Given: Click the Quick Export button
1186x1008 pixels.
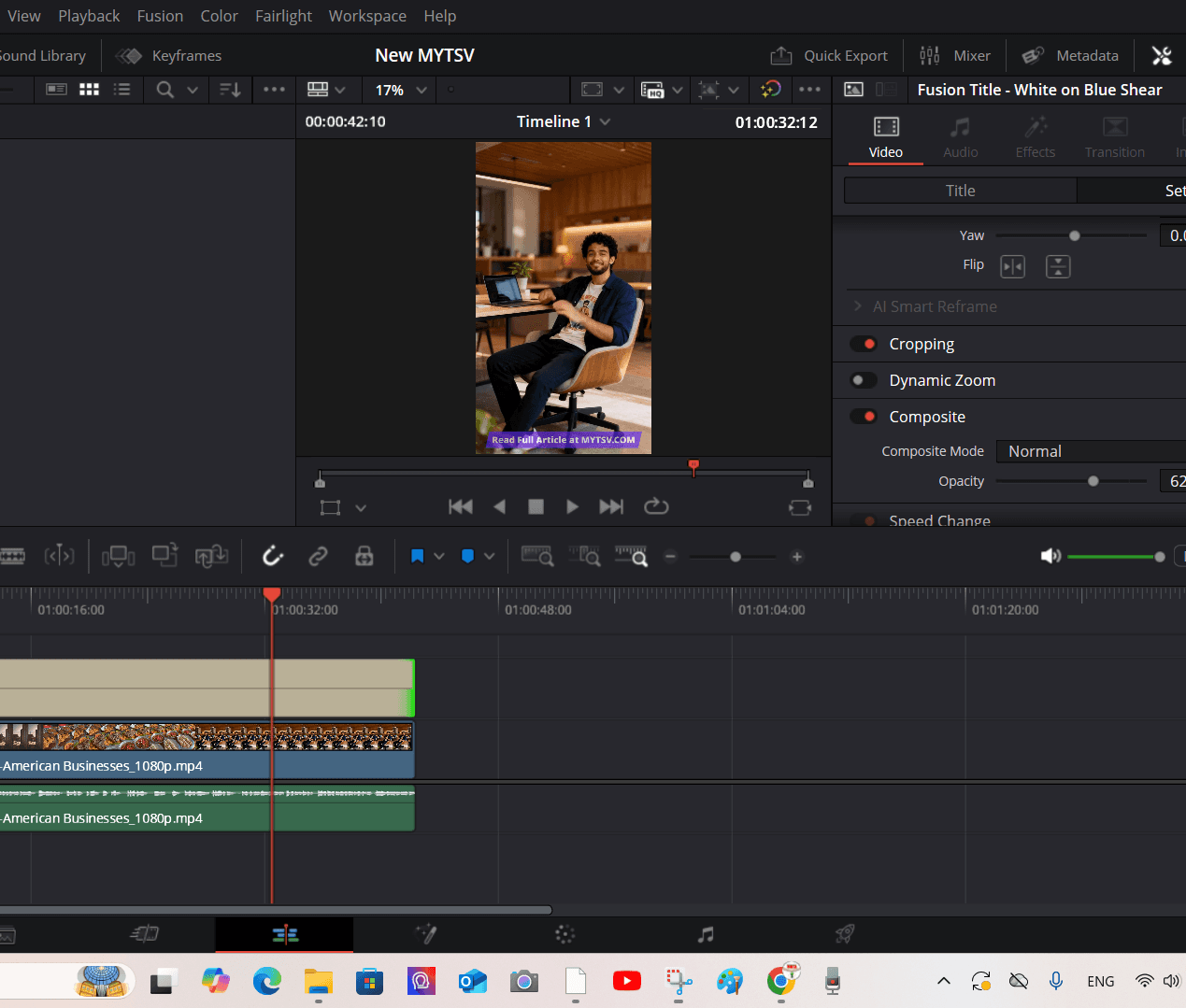Looking at the screenshot, I should click(x=829, y=56).
